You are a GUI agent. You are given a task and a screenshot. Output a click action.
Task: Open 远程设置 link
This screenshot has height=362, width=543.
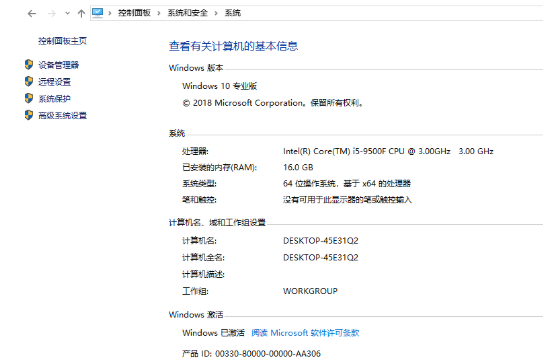pos(54,82)
